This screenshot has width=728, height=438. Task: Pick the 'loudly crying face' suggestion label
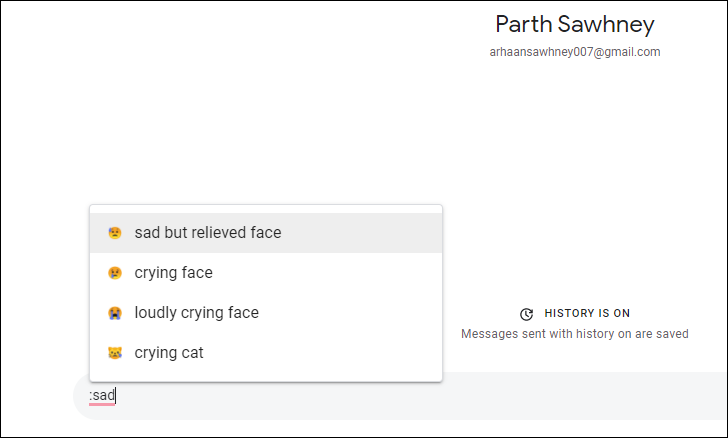pyautogui.click(x=197, y=313)
